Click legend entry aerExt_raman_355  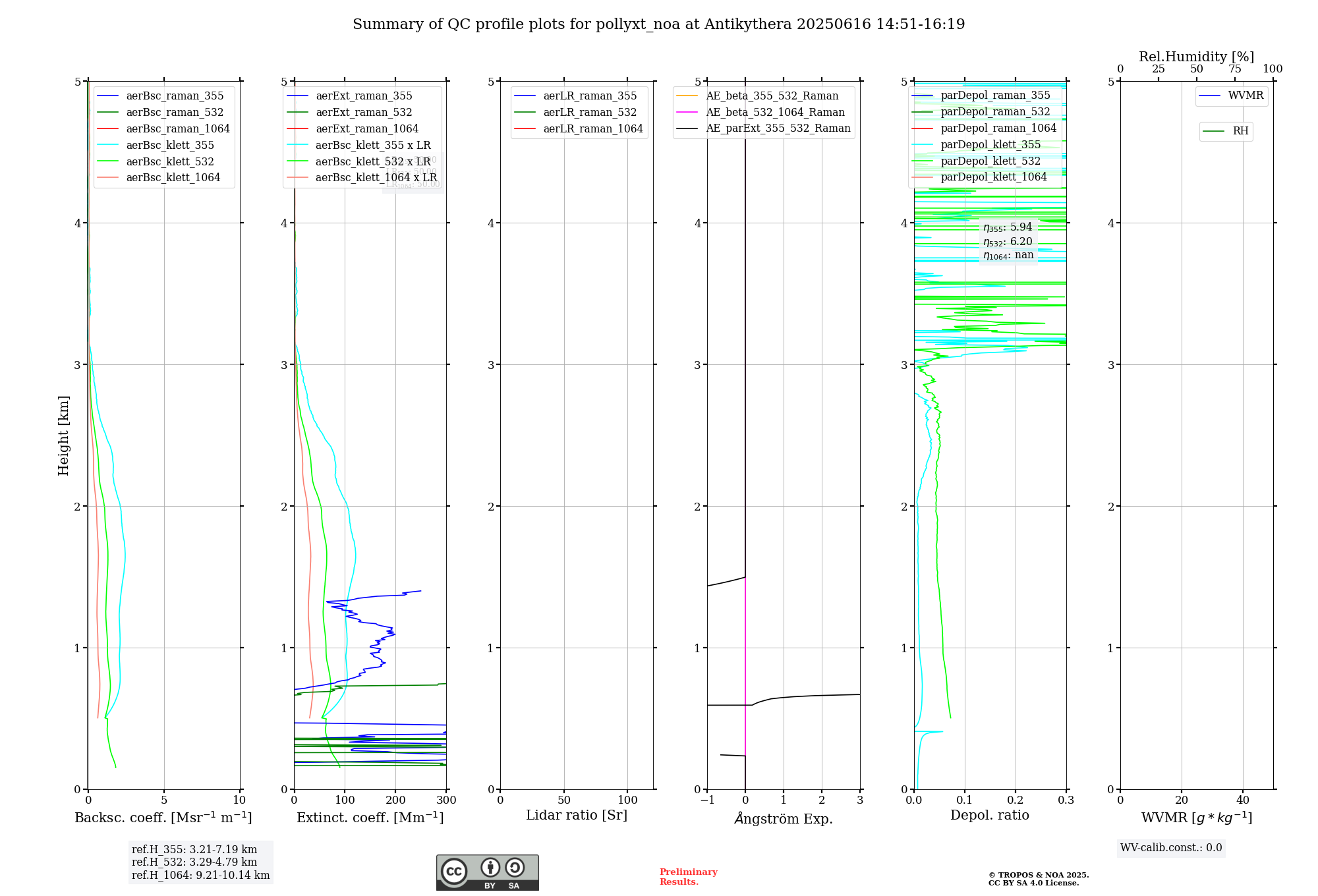tap(350, 96)
